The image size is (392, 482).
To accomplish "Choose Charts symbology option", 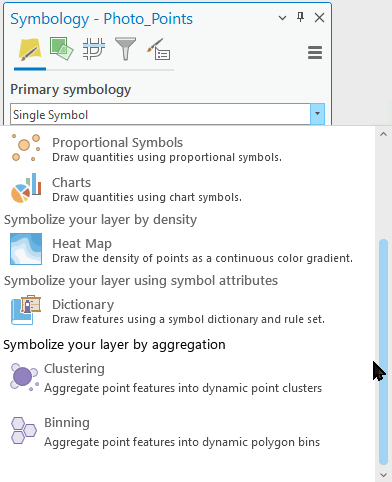I will [187, 189].
